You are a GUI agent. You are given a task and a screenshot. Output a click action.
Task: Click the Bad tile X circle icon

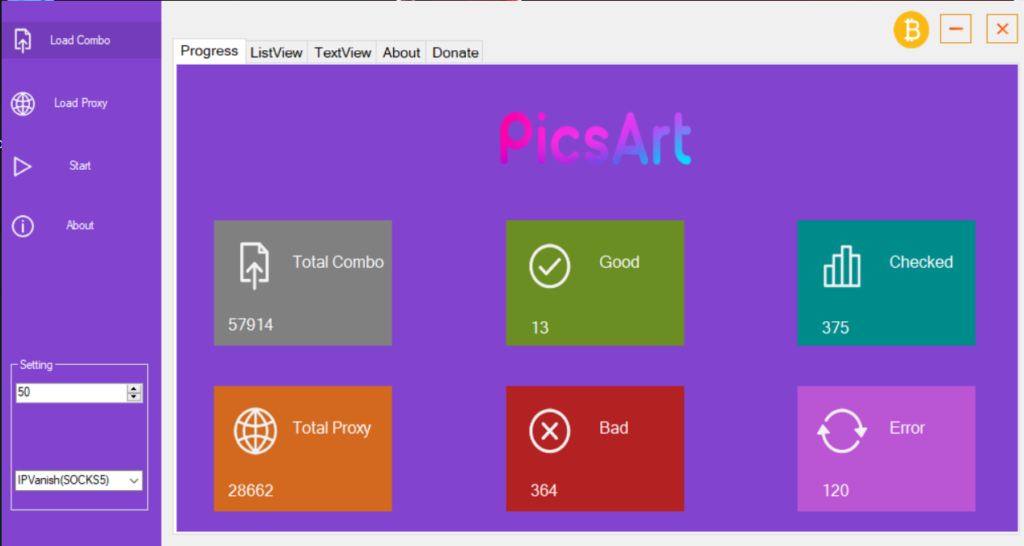[549, 431]
